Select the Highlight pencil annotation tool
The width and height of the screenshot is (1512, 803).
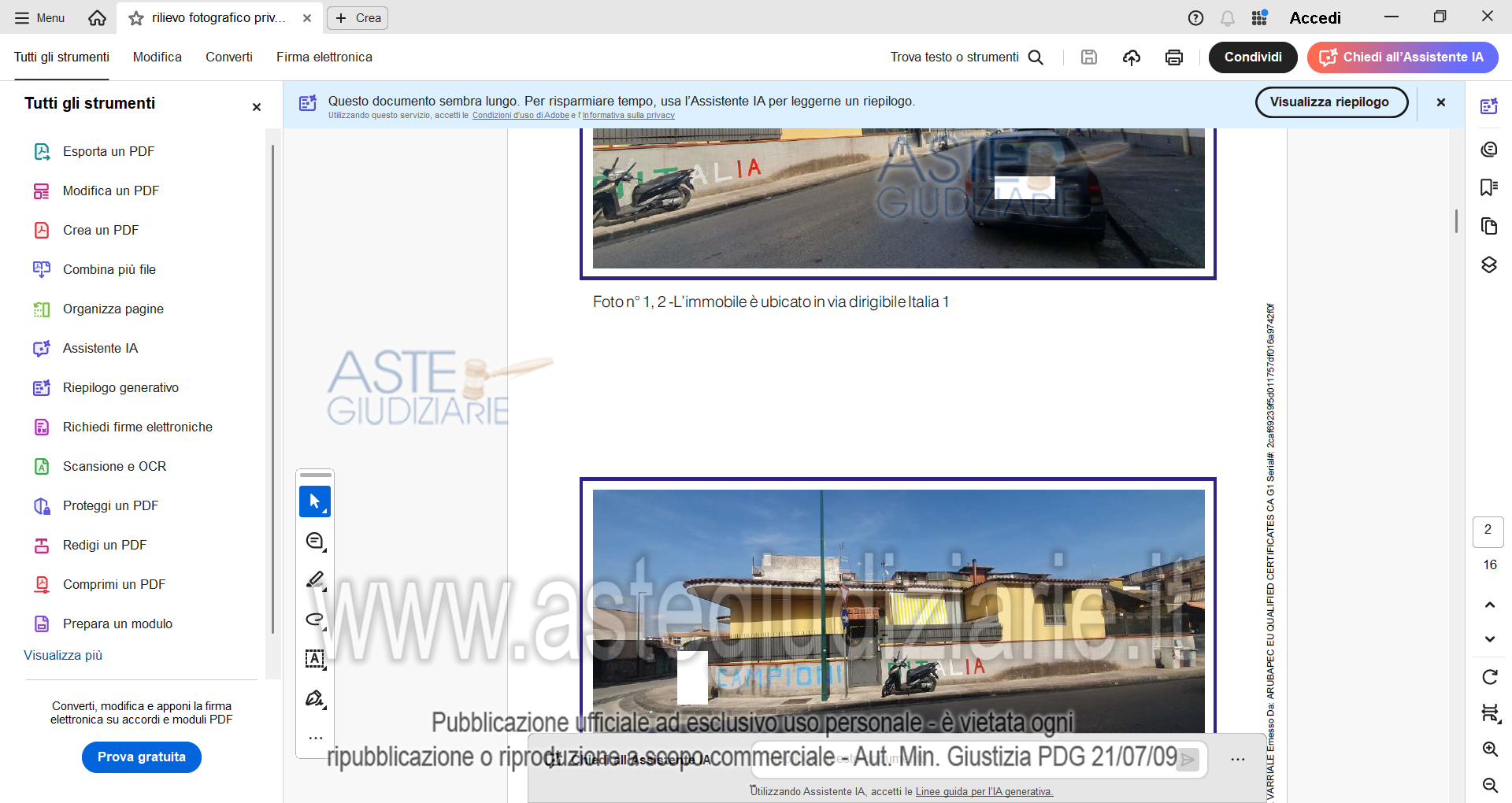click(314, 580)
